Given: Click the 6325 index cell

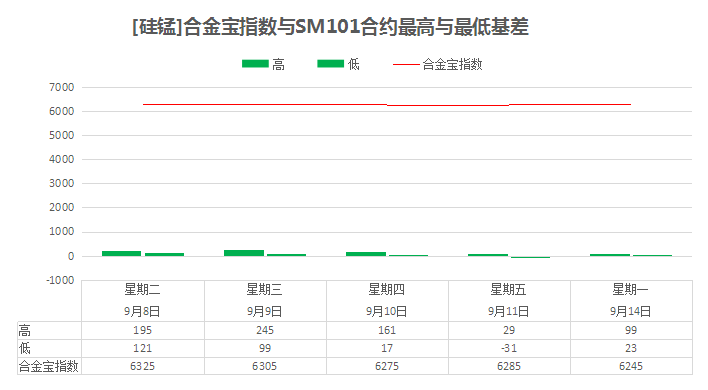Looking at the screenshot, I should coord(143,366).
